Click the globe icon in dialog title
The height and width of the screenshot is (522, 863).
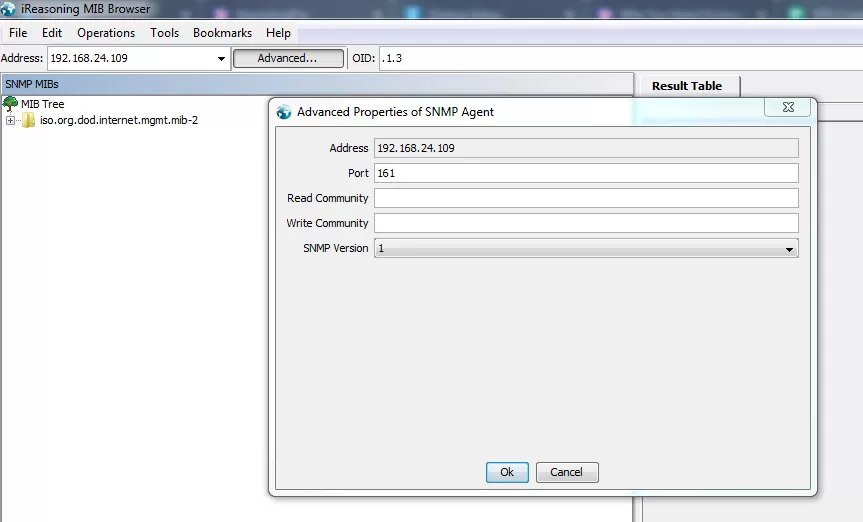pyautogui.click(x=284, y=112)
